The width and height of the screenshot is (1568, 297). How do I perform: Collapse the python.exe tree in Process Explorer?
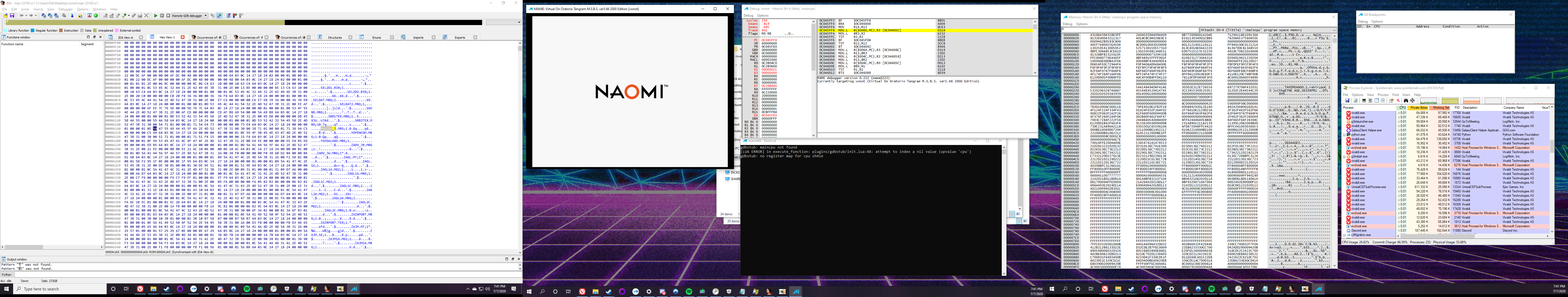tap(1344, 135)
